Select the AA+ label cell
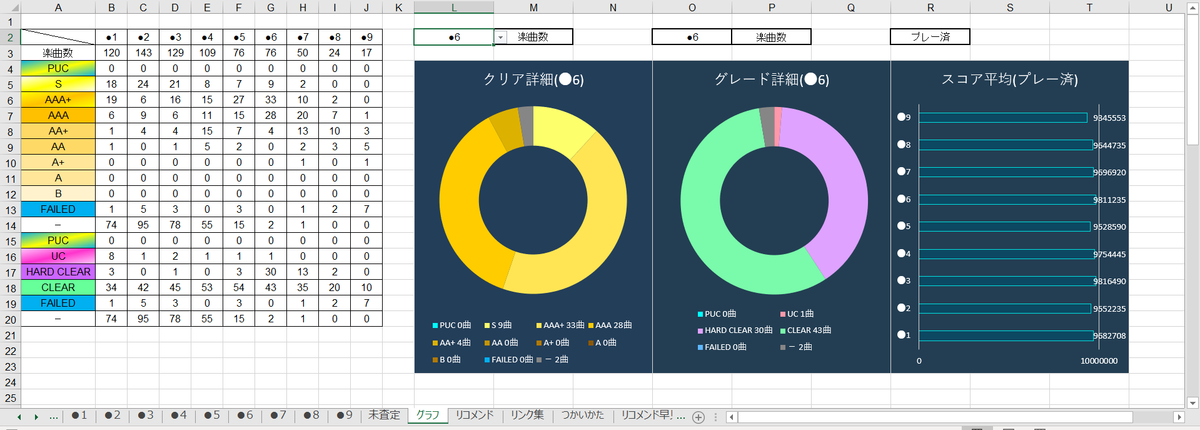Screen dimensions: 1200x430 click(x=58, y=131)
